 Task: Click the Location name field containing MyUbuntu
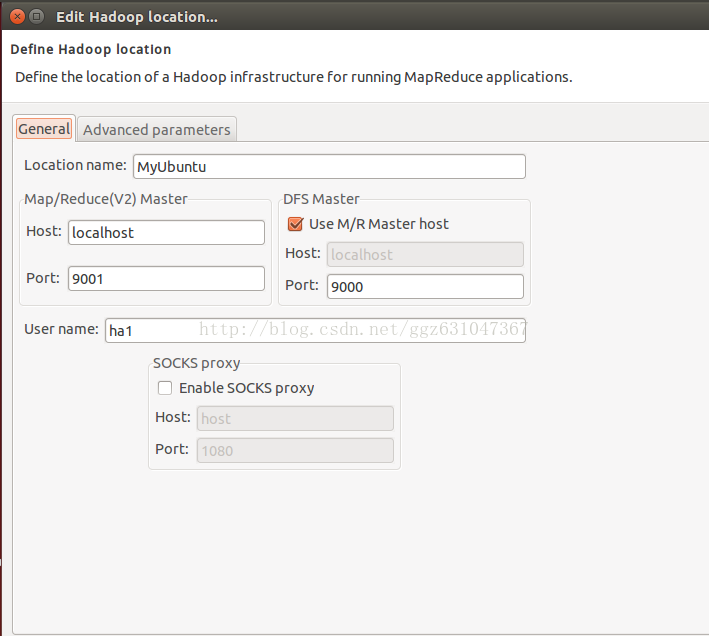click(x=329, y=166)
